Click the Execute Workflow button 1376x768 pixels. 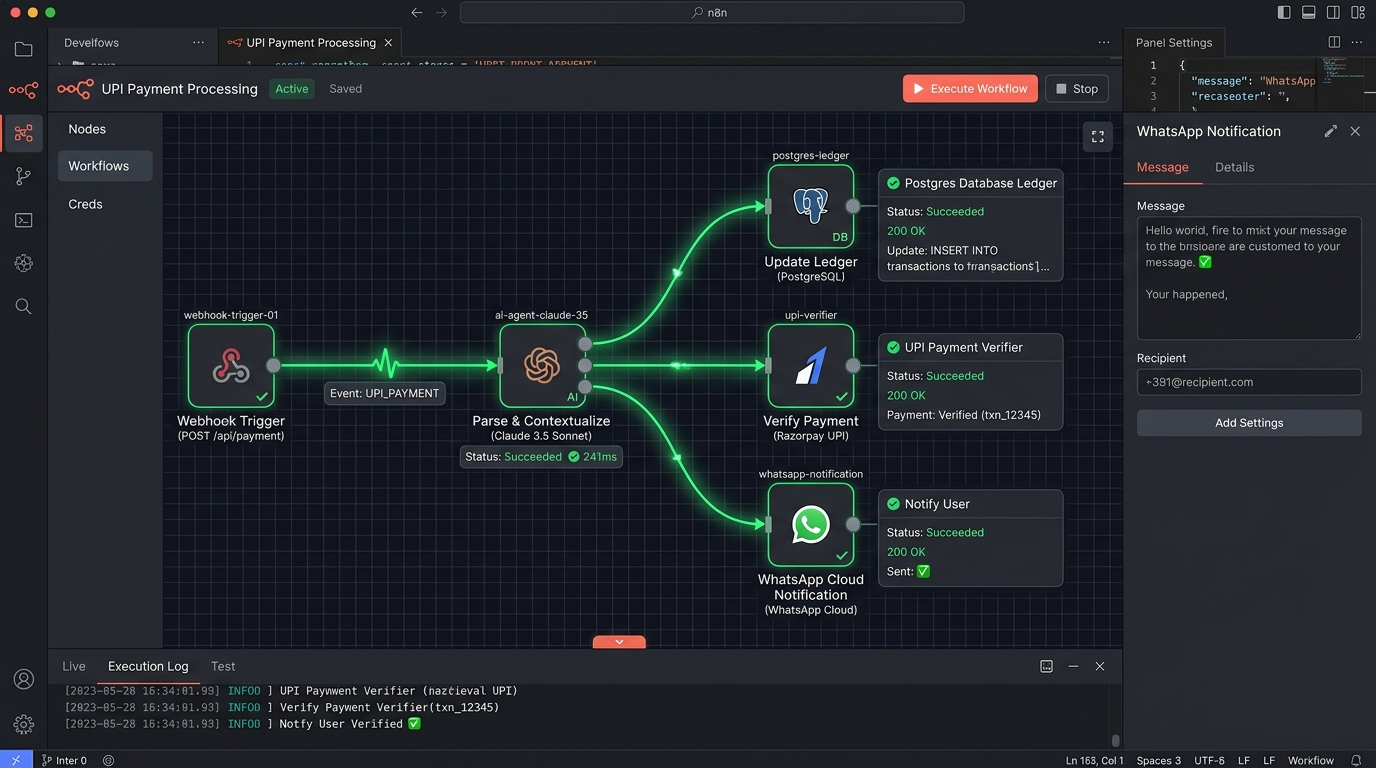pos(969,89)
